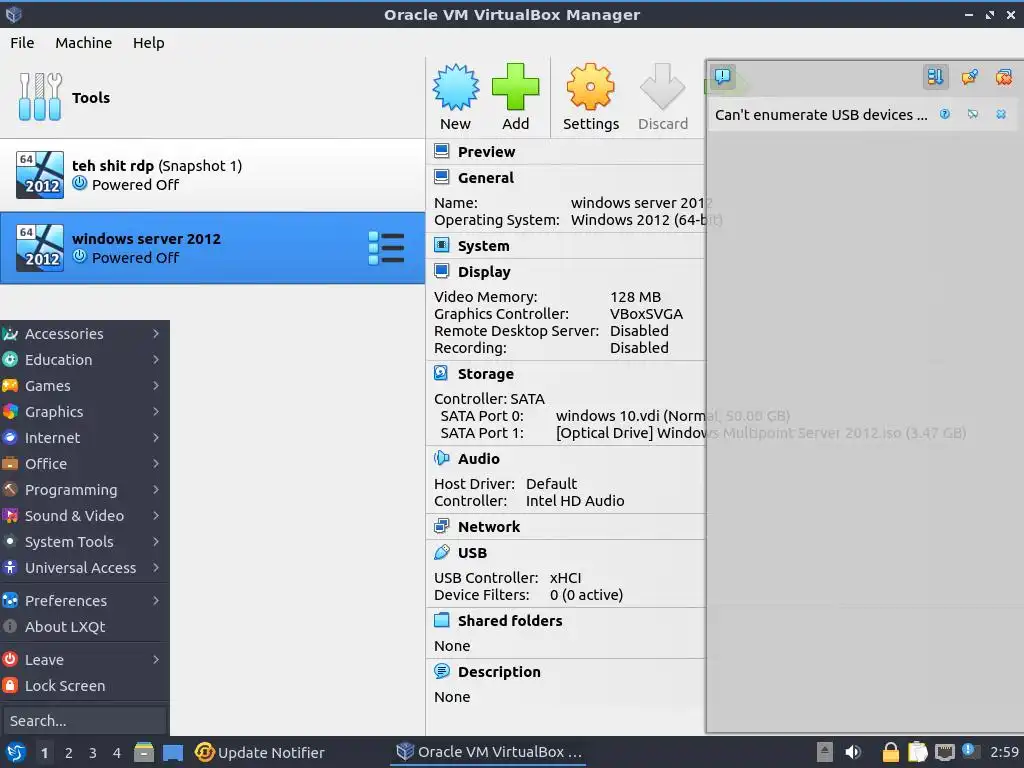The height and width of the screenshot is (768, 1024).
Task: Click the show desktop blue icon in taskbar
Action: (x=173, y=752)
